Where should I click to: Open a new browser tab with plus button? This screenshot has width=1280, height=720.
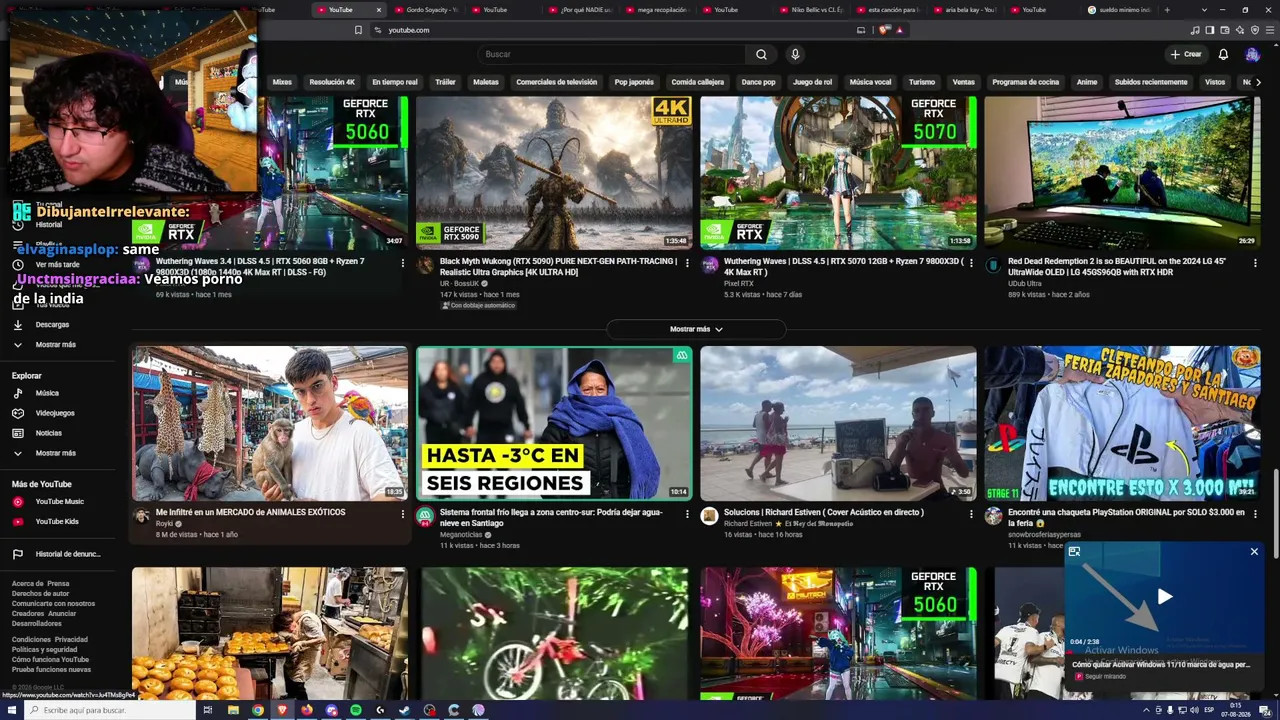click(x=1166, y=10)
